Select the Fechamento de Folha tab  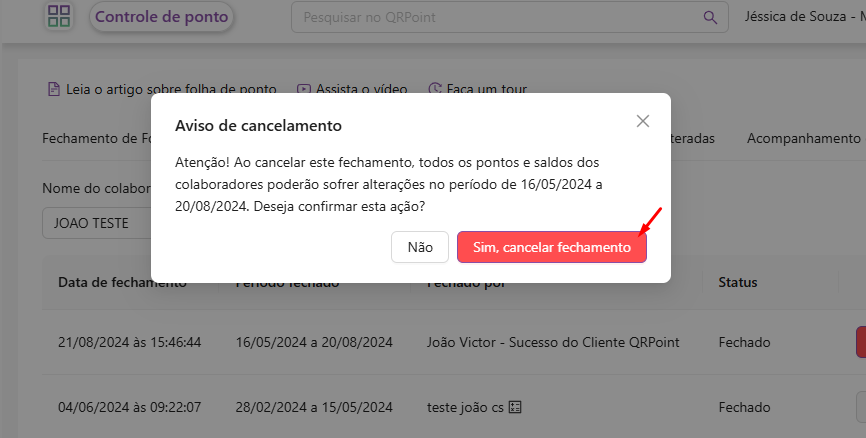(96, 138)
